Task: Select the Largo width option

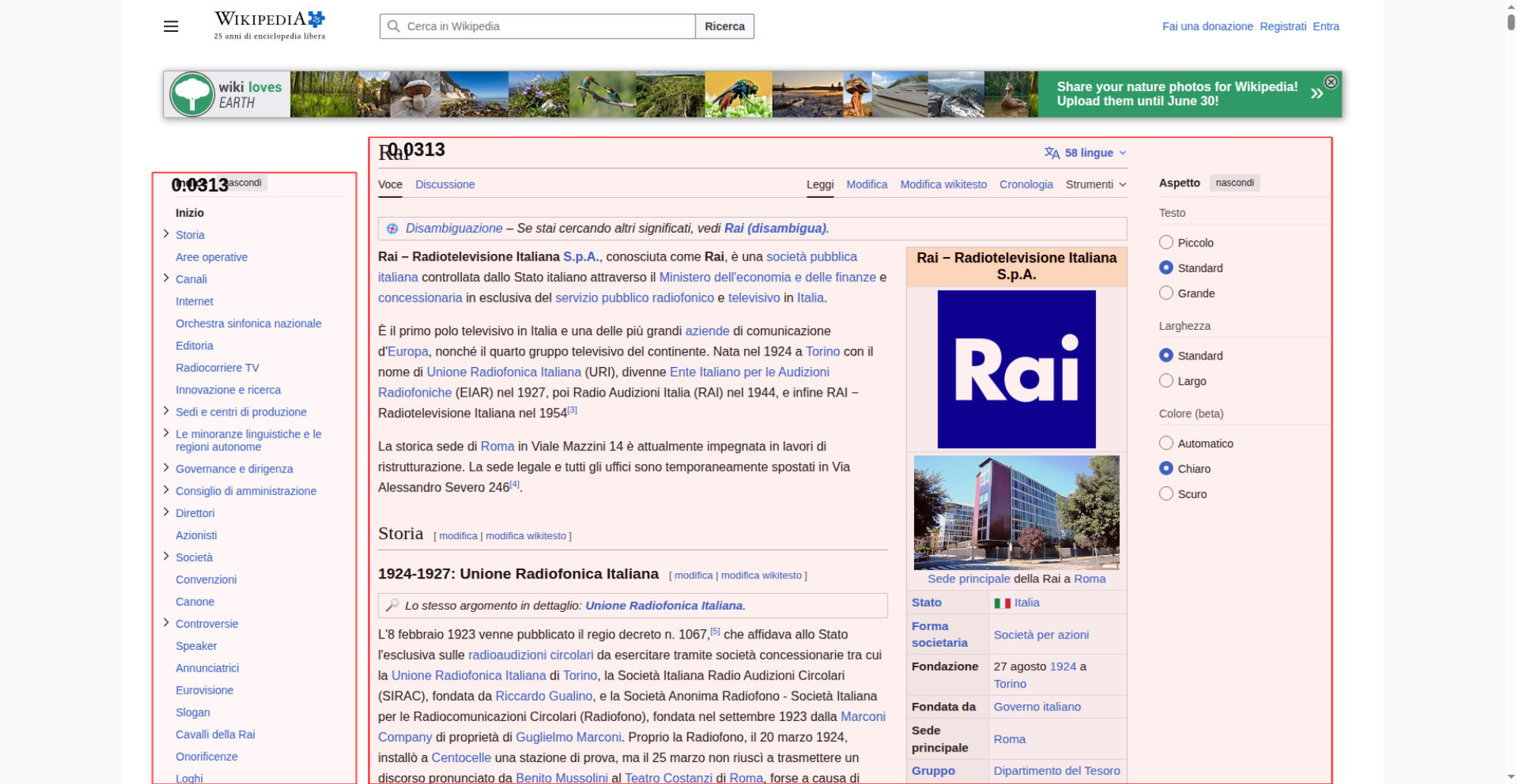Action: 1167,381
